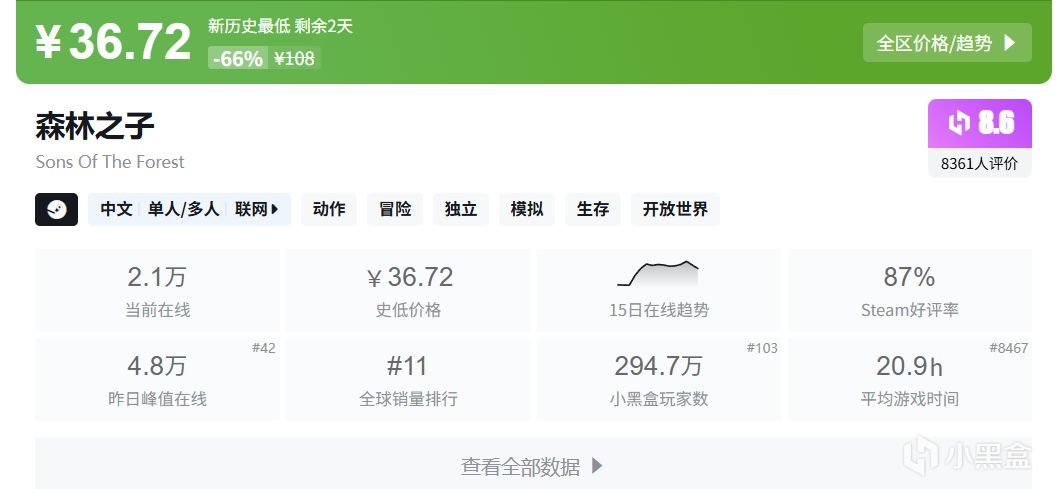1063x489 pixels.
Task: Click the 森林之子 game title
Action: (95, 127)
